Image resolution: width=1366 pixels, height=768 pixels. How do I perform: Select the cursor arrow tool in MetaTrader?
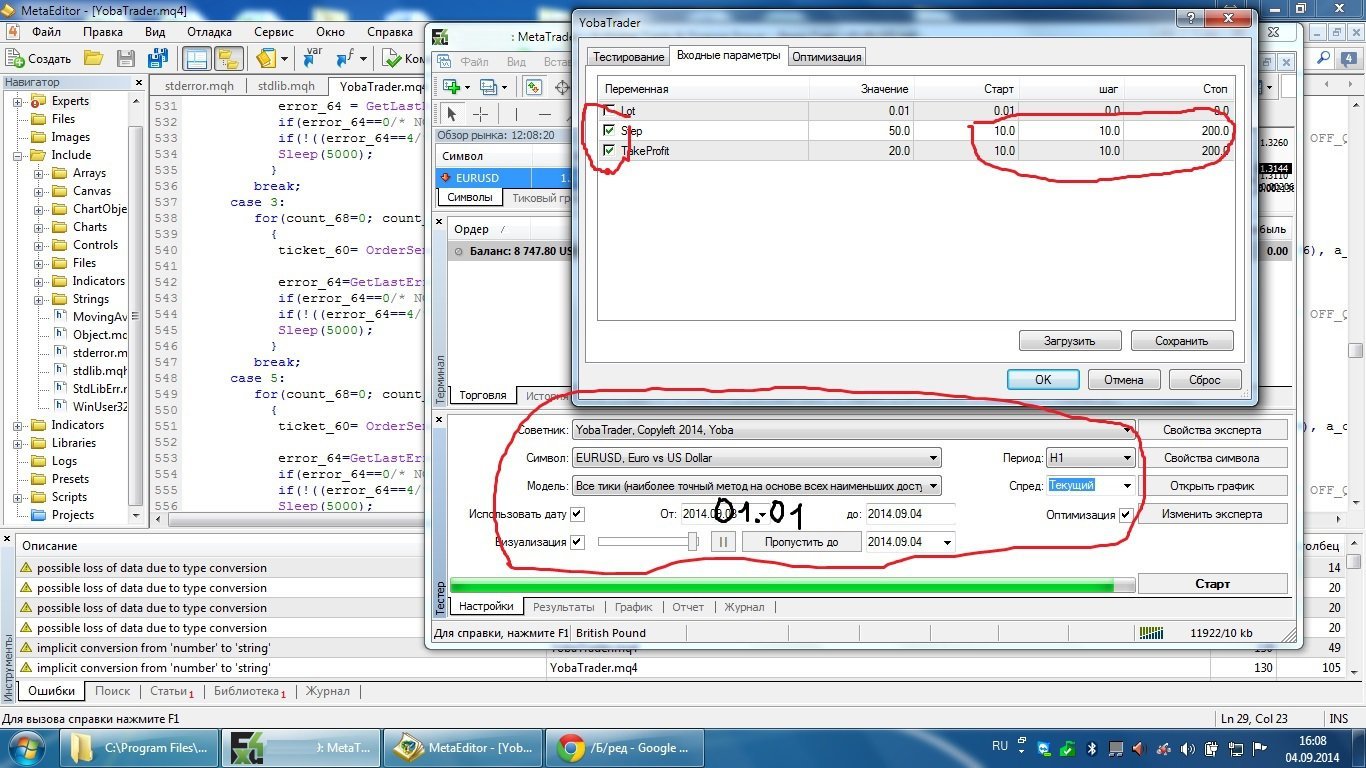click(x=451, y=114)
